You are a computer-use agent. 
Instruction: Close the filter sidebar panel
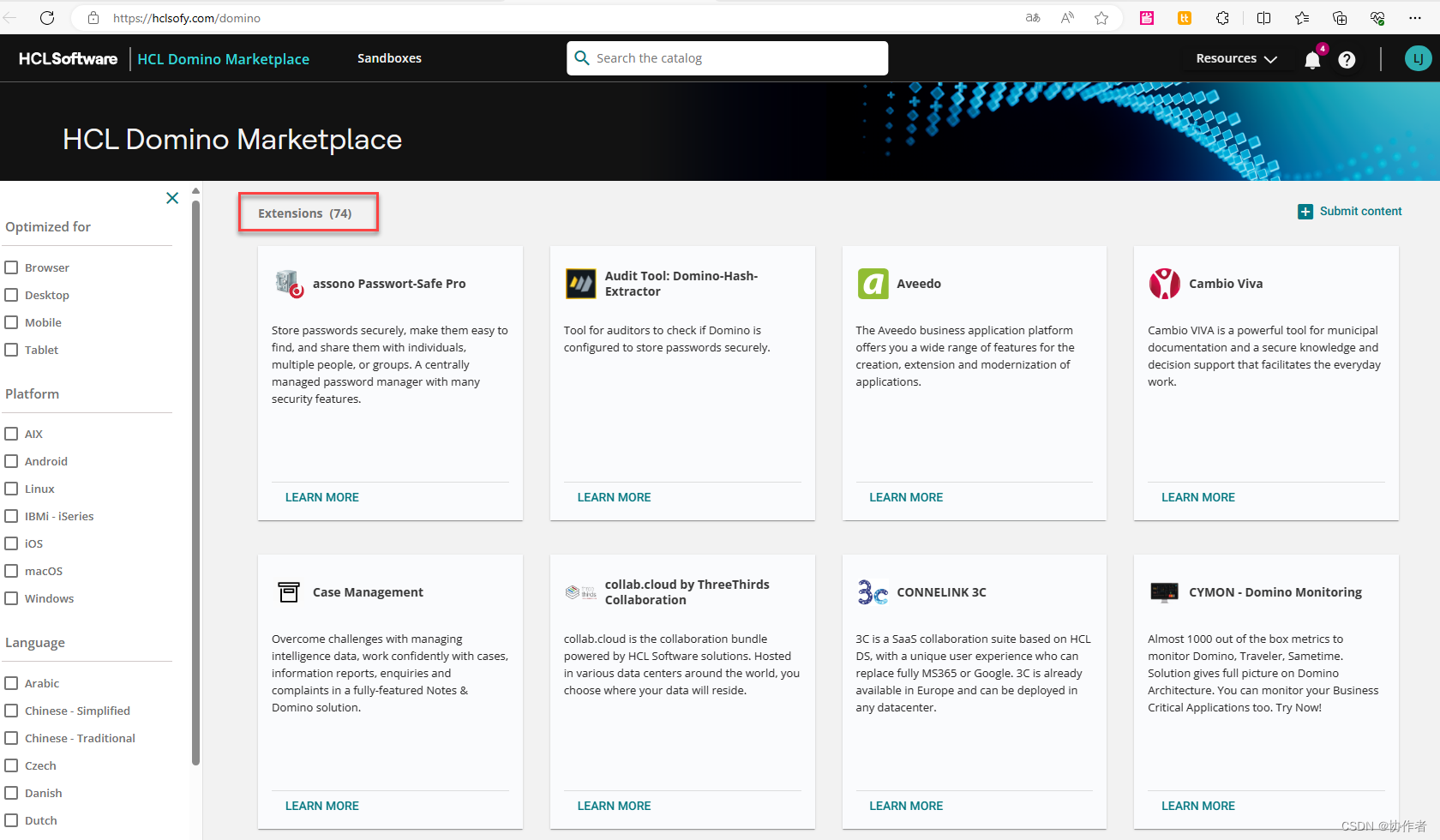coord(172,198)
